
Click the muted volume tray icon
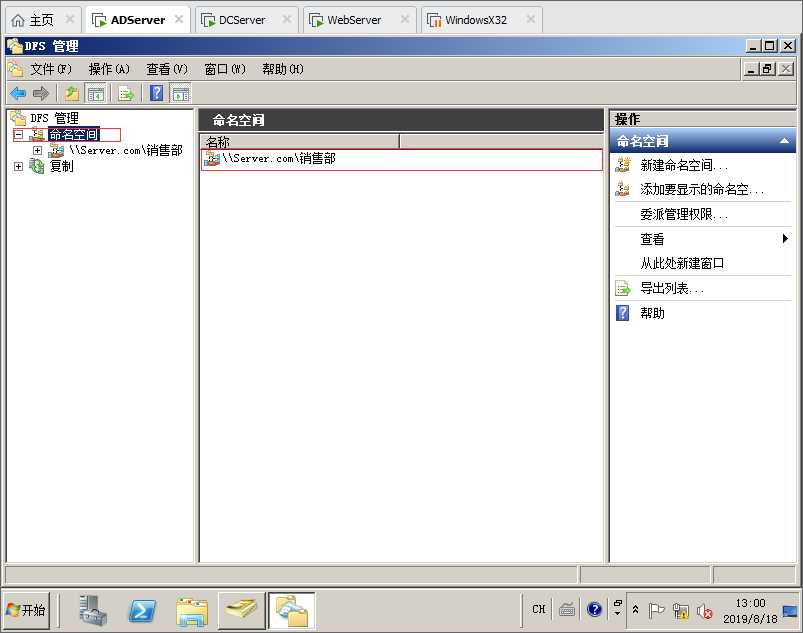coord(705,611)
